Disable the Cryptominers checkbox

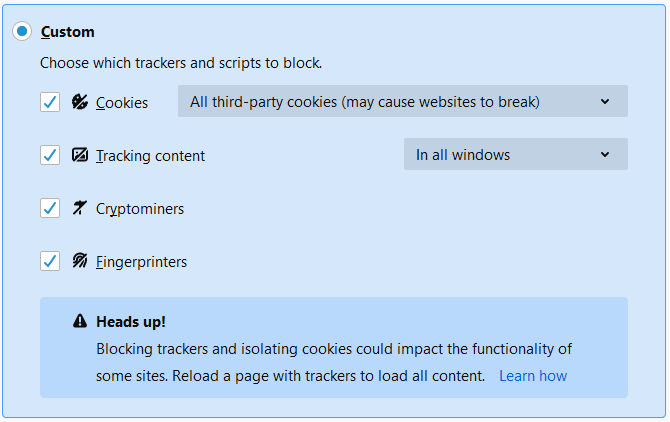point(50,208)
